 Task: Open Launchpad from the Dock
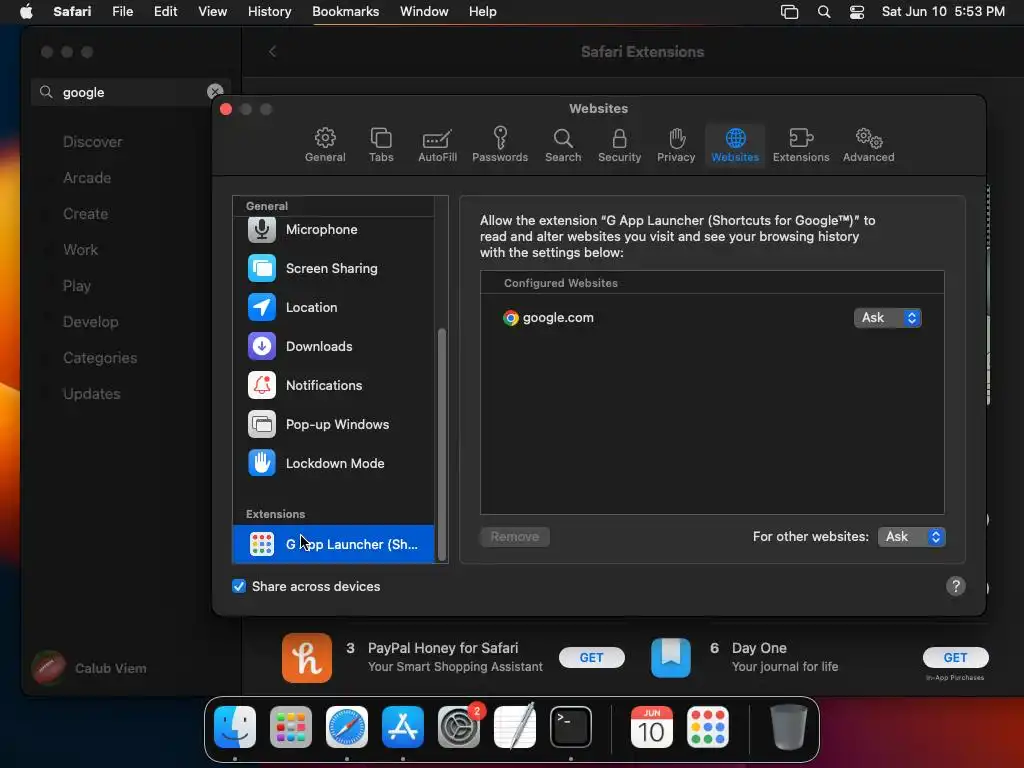point(291,727)
